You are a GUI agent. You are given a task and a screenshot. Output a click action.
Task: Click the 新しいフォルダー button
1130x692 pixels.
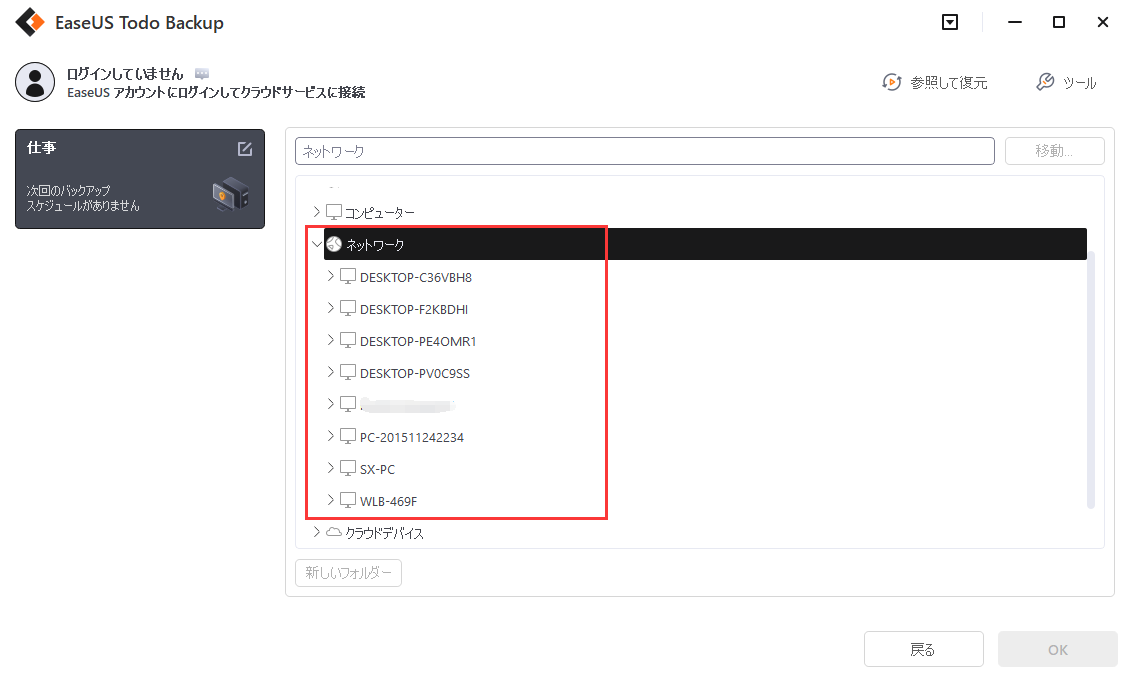point(347,572)
